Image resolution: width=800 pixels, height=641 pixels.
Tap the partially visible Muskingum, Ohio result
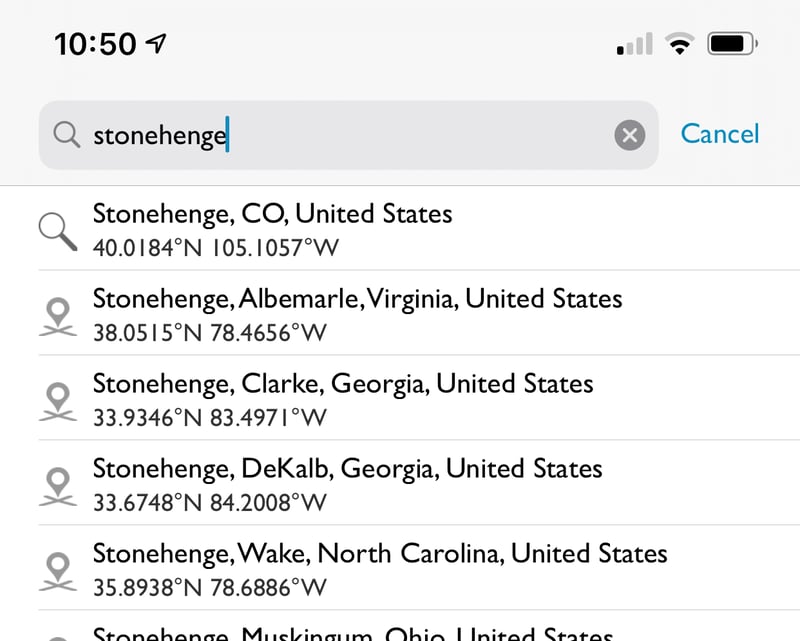coord(352,633)
